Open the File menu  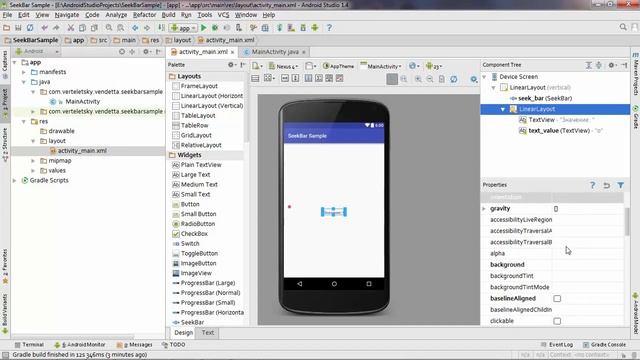coord(7,15)
